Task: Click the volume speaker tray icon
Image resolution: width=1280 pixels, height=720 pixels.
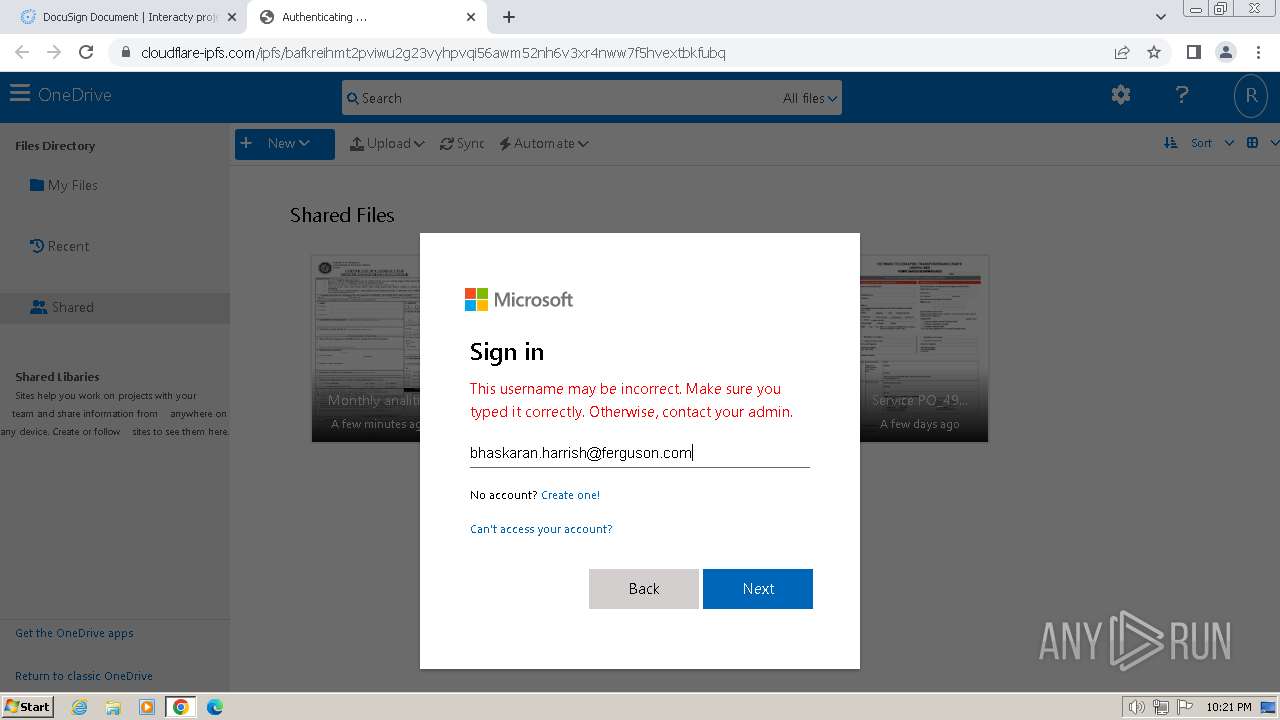Action: point(1137,707)
